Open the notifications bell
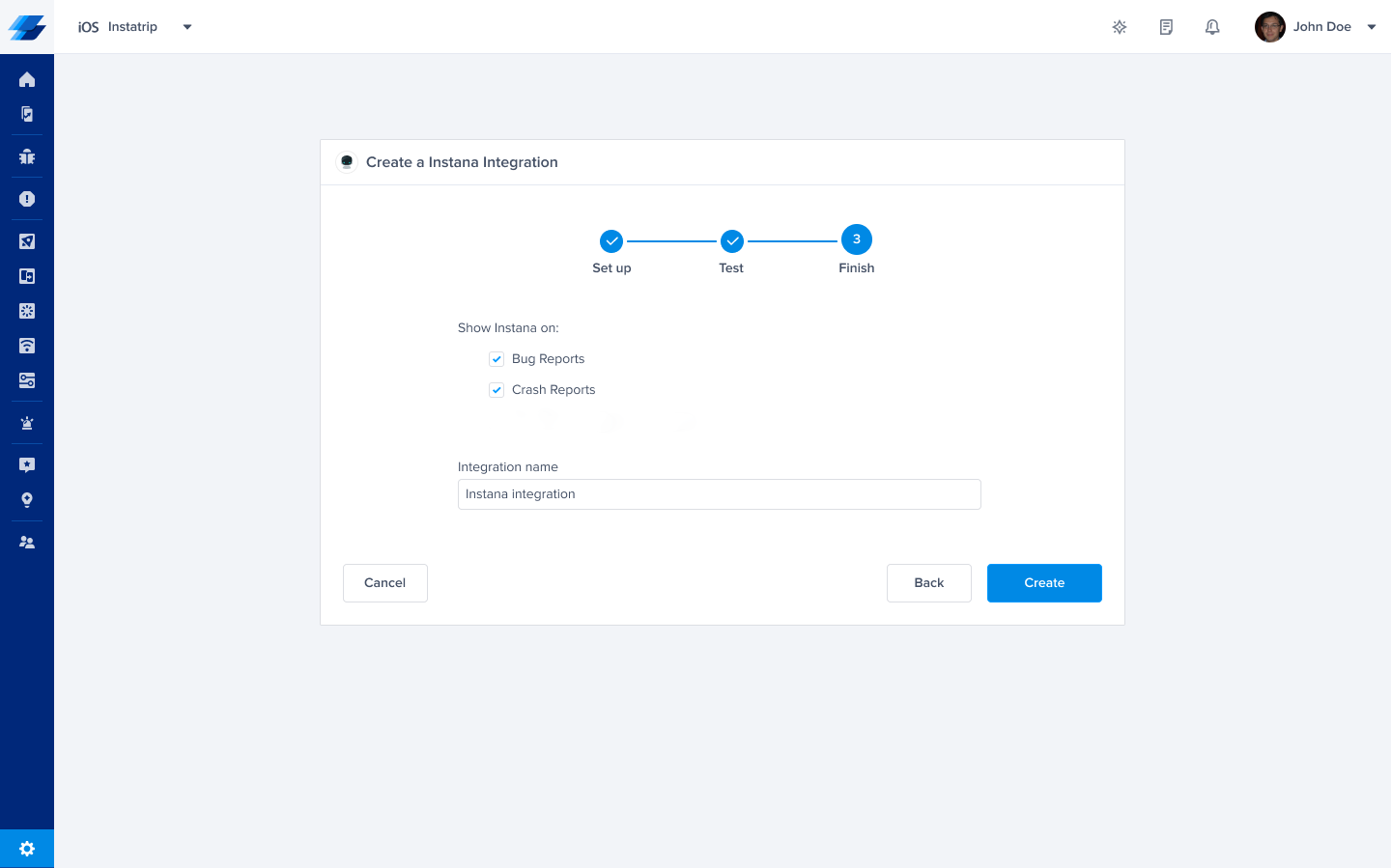Viewport: 1391px width, 868px height. pyautogui.click(x=1212, y=27)
